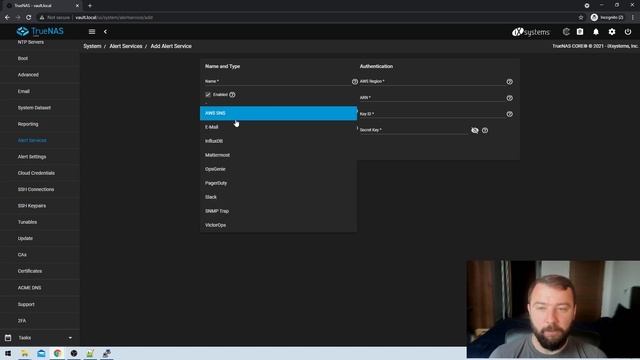Expand the Tasks sidebar section

(40, 338)
